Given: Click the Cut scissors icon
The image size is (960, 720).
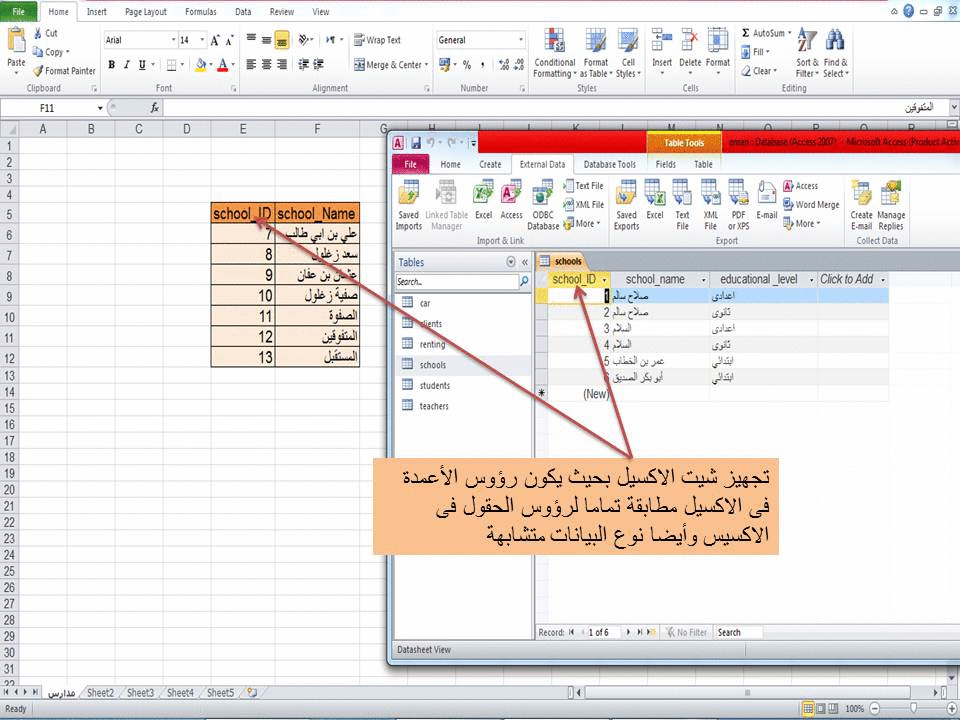Looking at the screenshot, I should pos(37,34).
